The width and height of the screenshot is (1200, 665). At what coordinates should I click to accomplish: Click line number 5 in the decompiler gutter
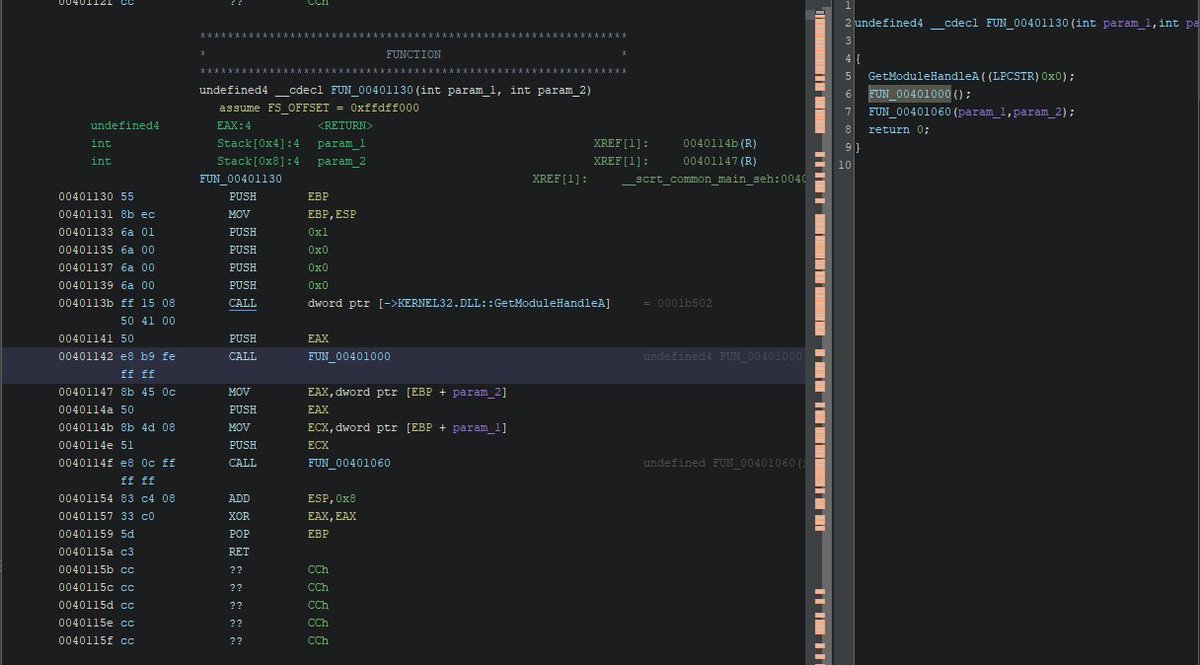coord(845,75)
